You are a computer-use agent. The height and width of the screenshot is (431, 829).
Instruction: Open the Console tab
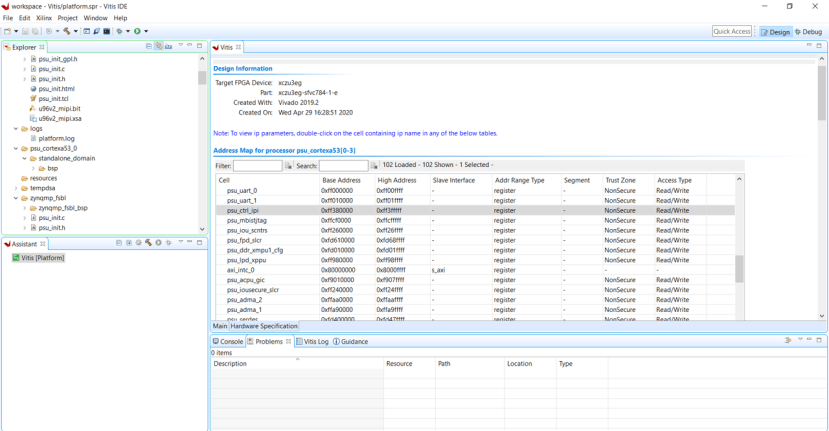[x=228, y=342]
